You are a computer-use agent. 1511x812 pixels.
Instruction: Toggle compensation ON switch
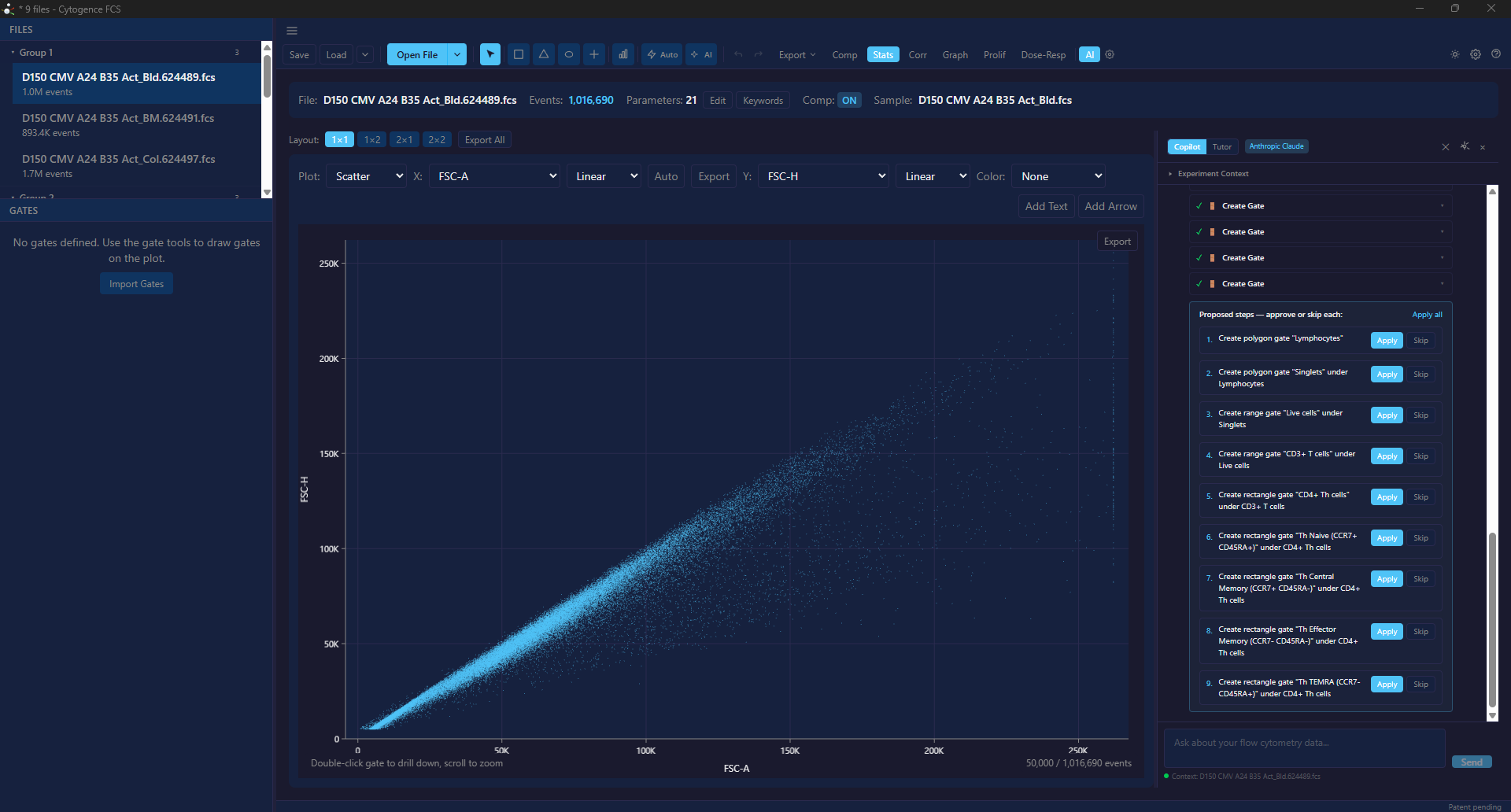tap(849, 100)
